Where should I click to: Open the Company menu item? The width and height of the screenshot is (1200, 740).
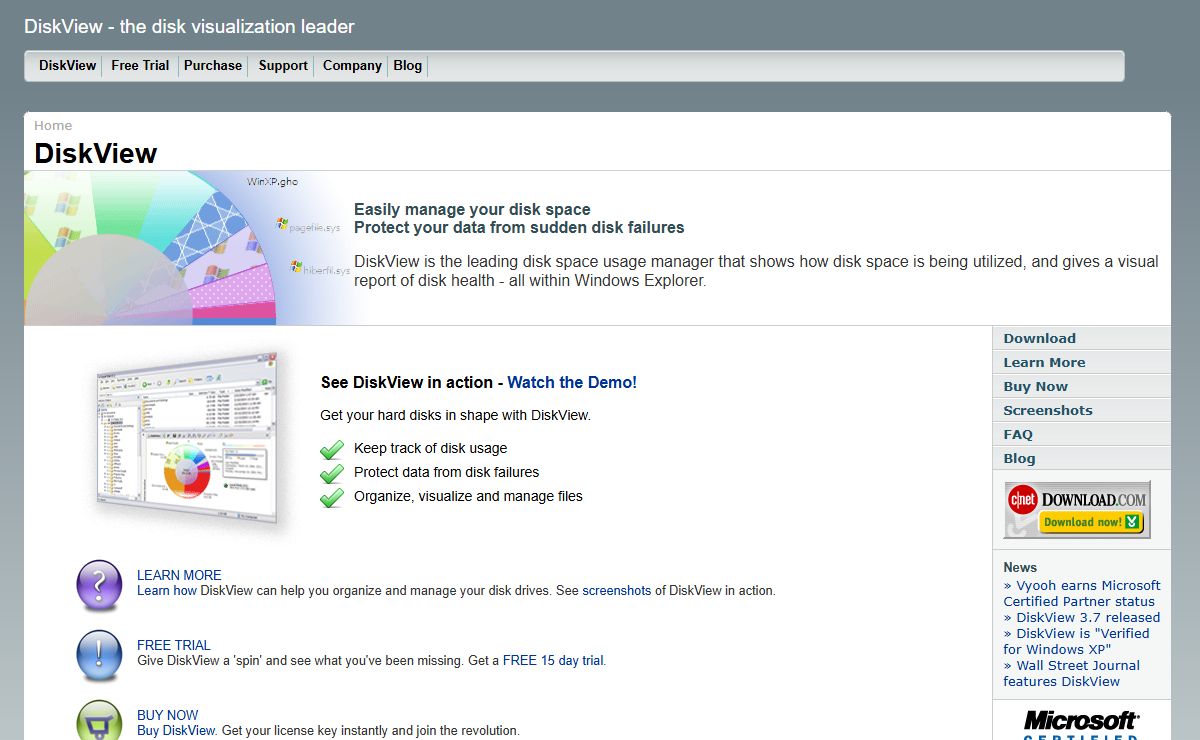[352, 65]
